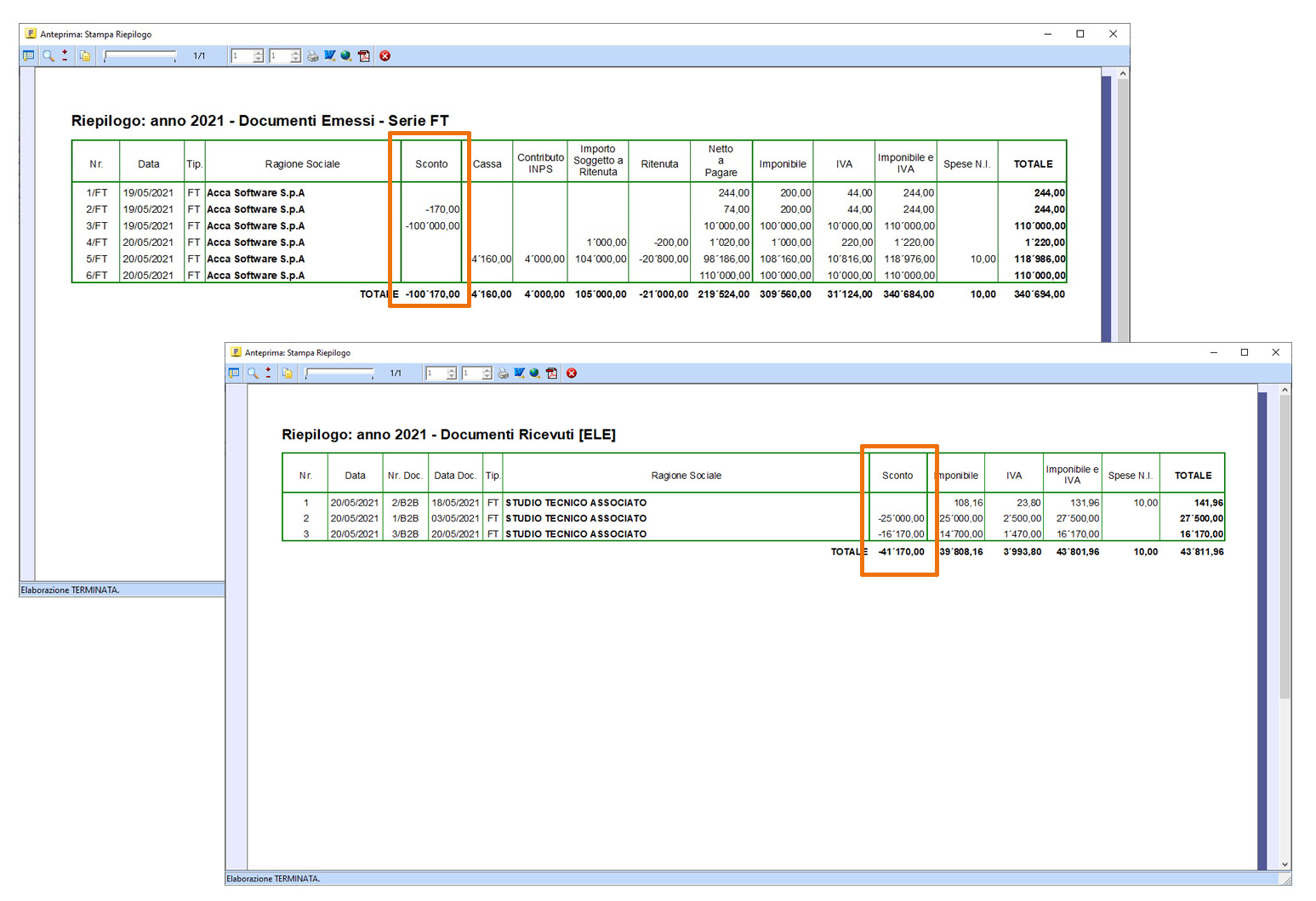Click the discount value '-170,00' in row 2/FT
Screen dimensions: 1316x901
click(443, 209)
